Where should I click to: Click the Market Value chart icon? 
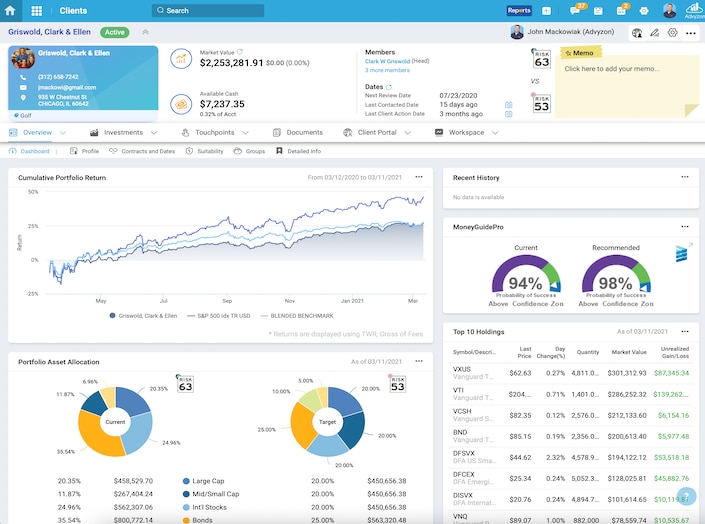click(181, 59)
